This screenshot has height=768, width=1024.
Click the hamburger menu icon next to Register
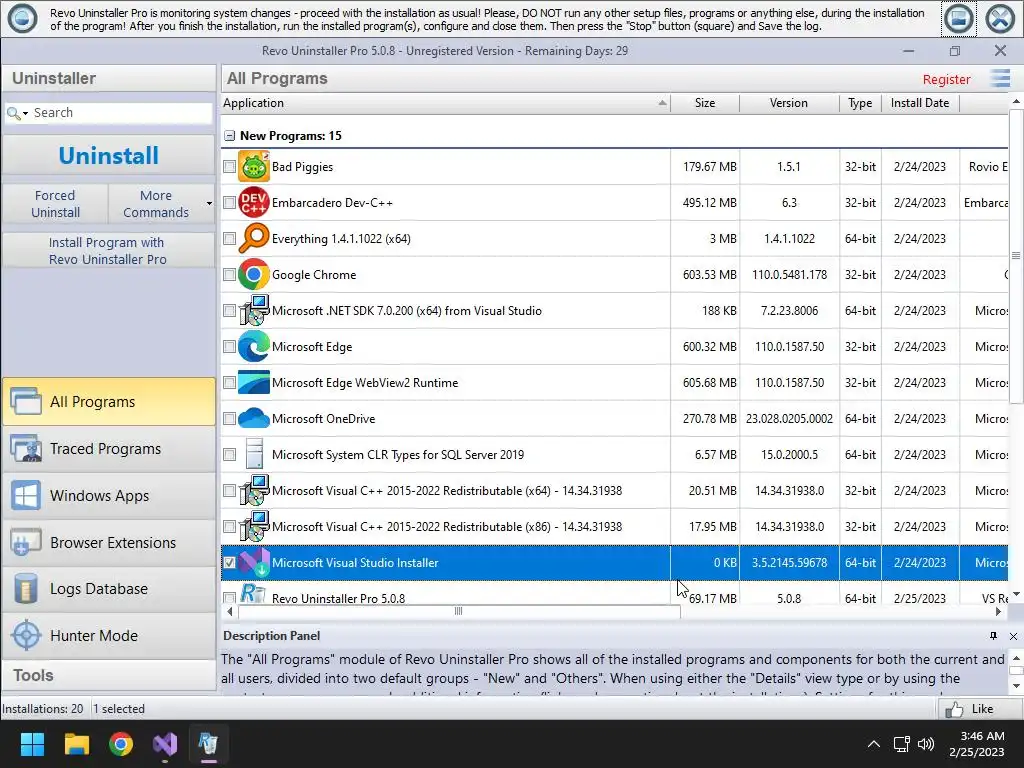pyautogui.click(x=1000, y=78)
